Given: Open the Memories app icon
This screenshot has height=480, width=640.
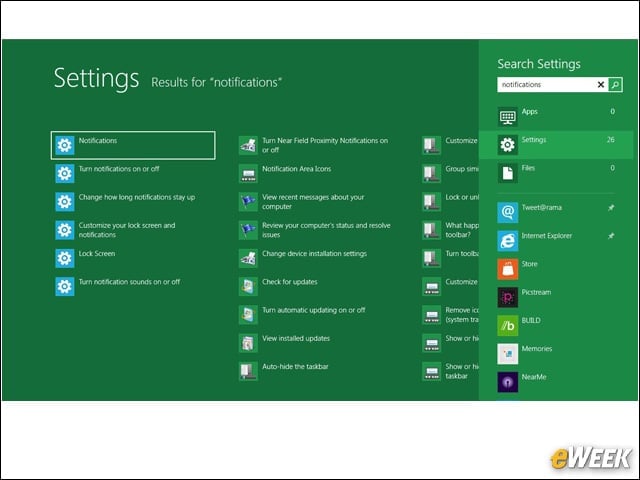Looking at the screenshot, I should [x=507, y=353].
